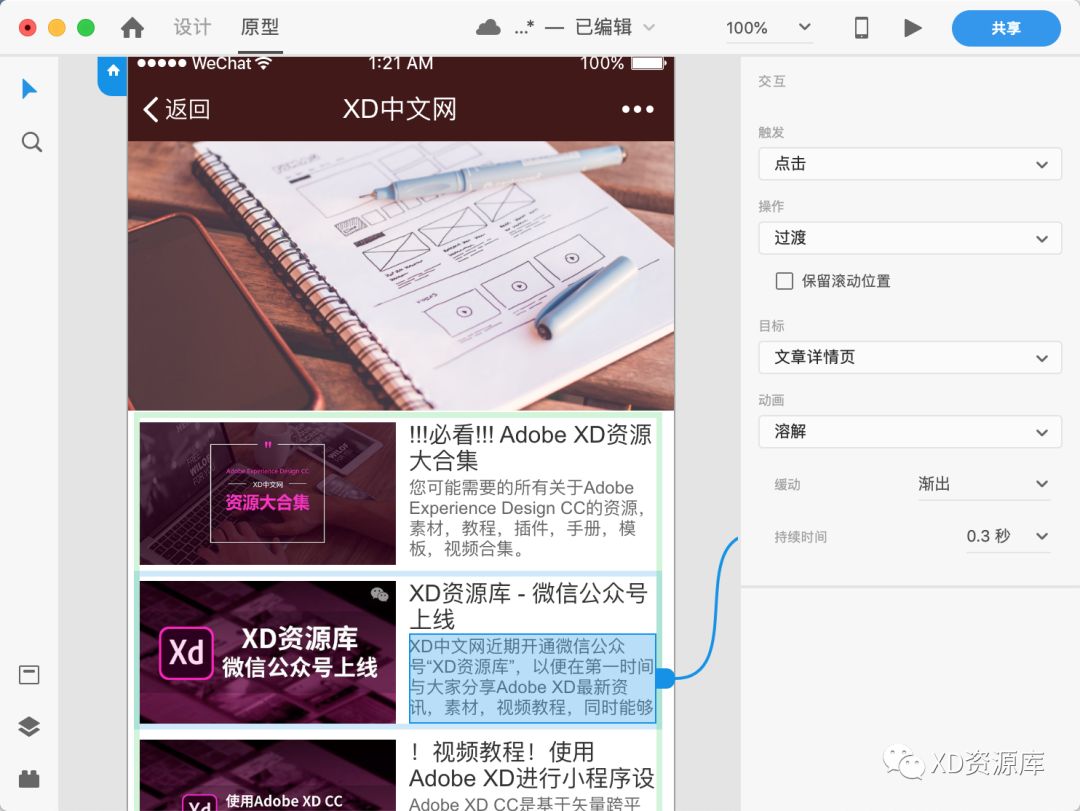Select the title '视频教程！使用Adobe XD进行小程序设'
1080x811 pixels.
pyautogui.click(x=532, y=765)
